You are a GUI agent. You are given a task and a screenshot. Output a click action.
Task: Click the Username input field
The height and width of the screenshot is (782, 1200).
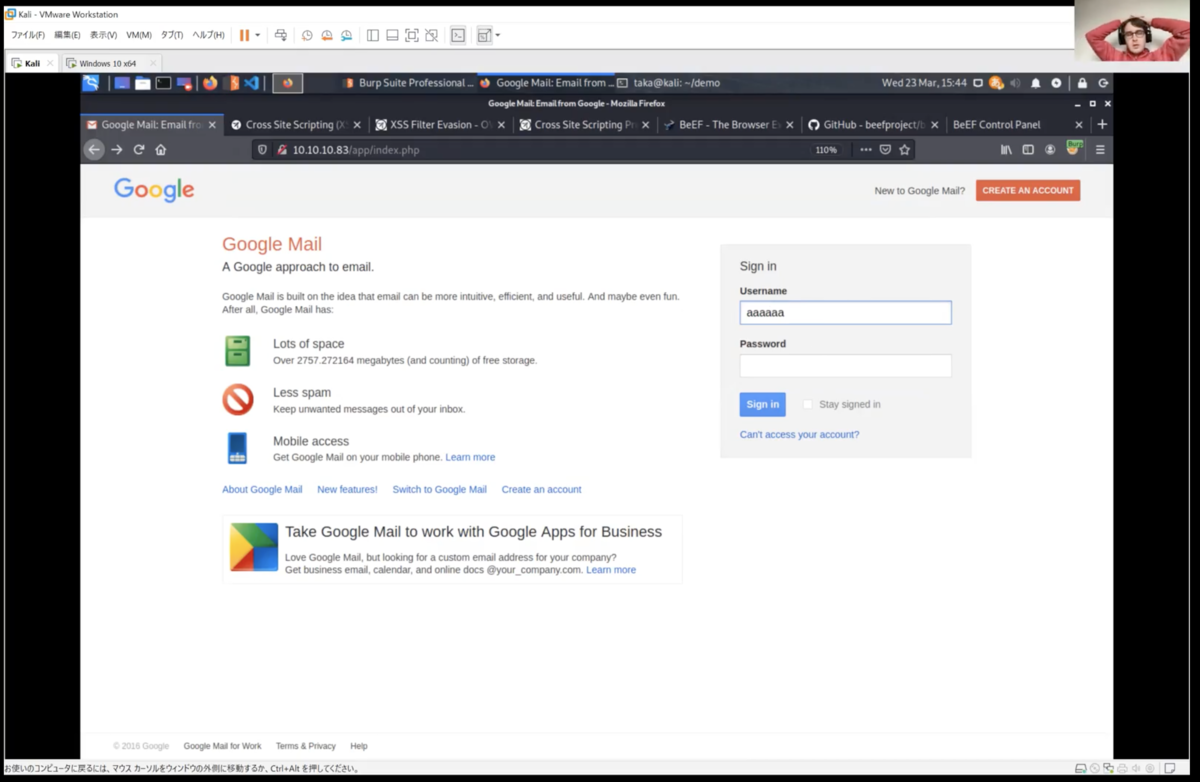[x=846, y=313]
